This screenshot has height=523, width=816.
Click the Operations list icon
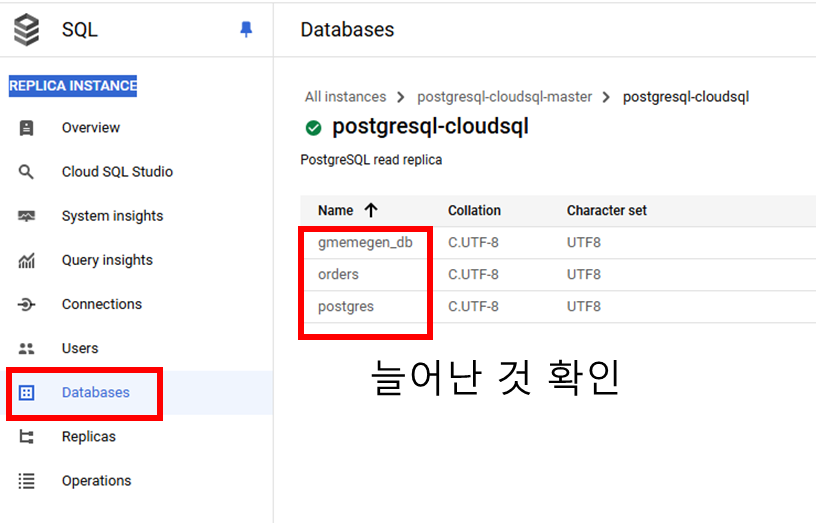[27, 481]
